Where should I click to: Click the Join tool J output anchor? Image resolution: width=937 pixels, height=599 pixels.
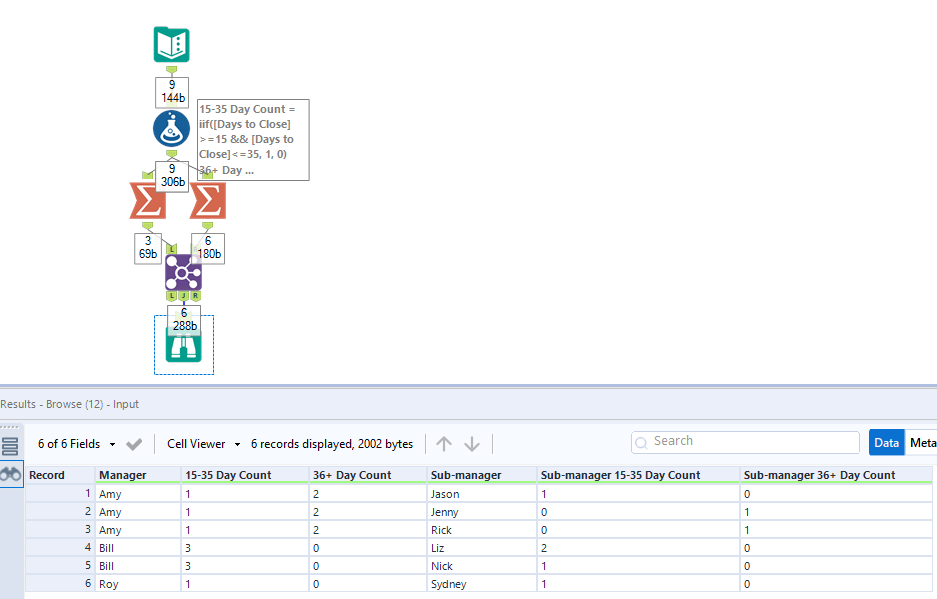183,296
